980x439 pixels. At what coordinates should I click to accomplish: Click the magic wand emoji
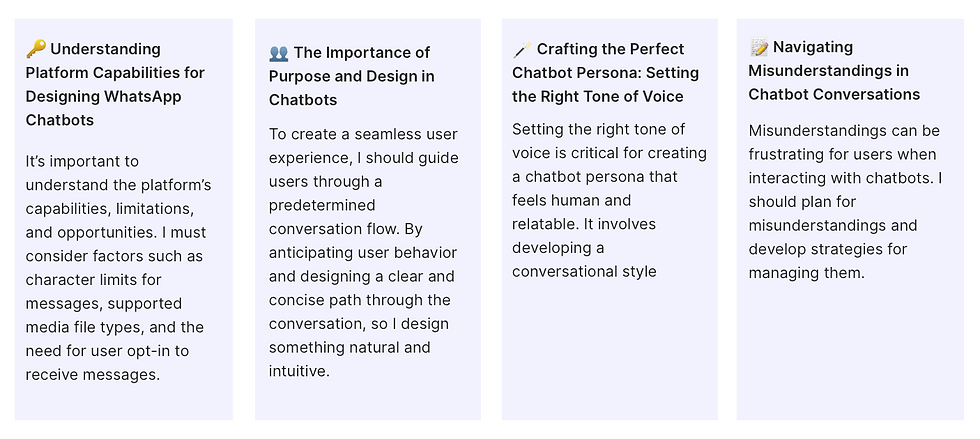521,50
